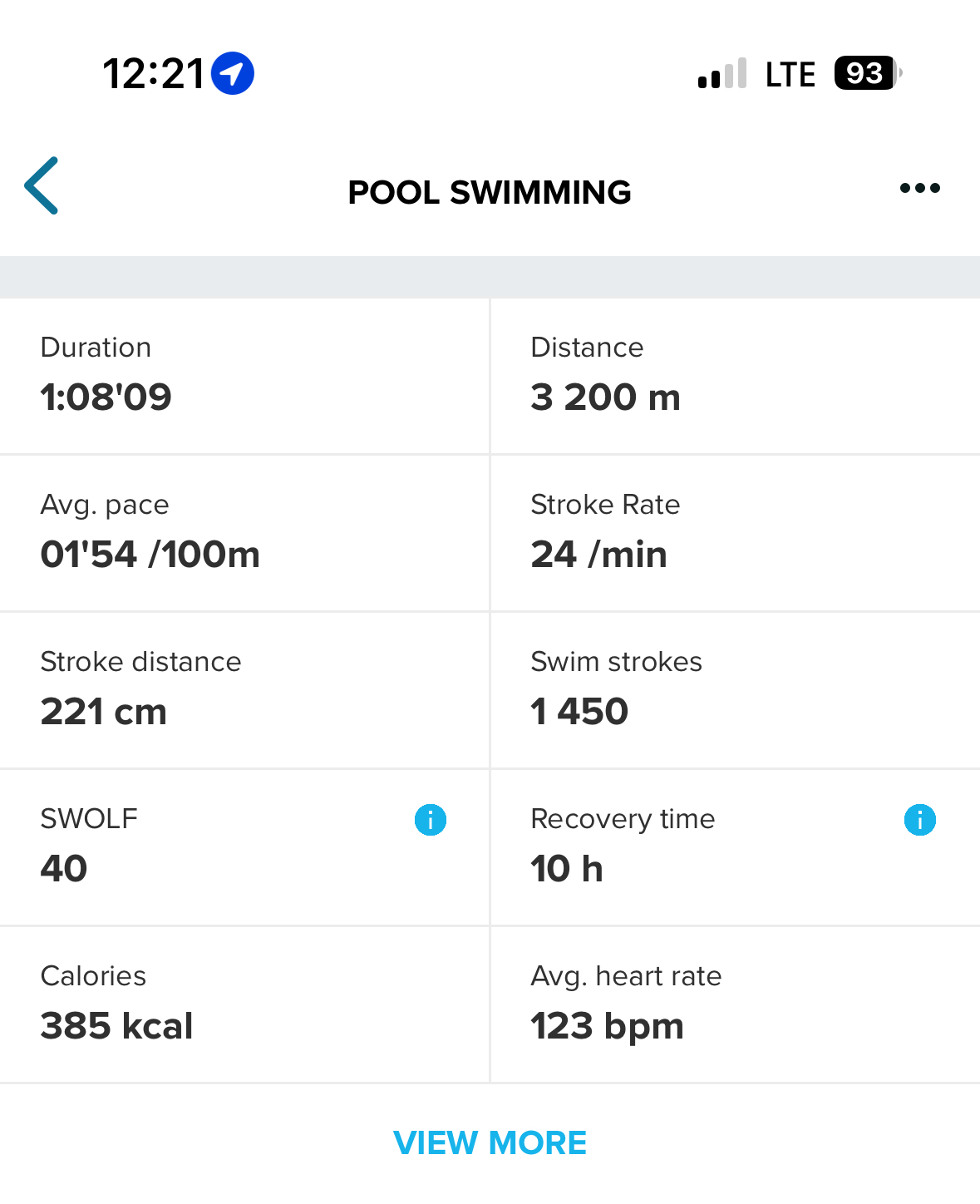Viewport: 980px width, 1204px height.
Task: Tap the Avg. pace 01'54 /100m tile
Action: (244, 532)
